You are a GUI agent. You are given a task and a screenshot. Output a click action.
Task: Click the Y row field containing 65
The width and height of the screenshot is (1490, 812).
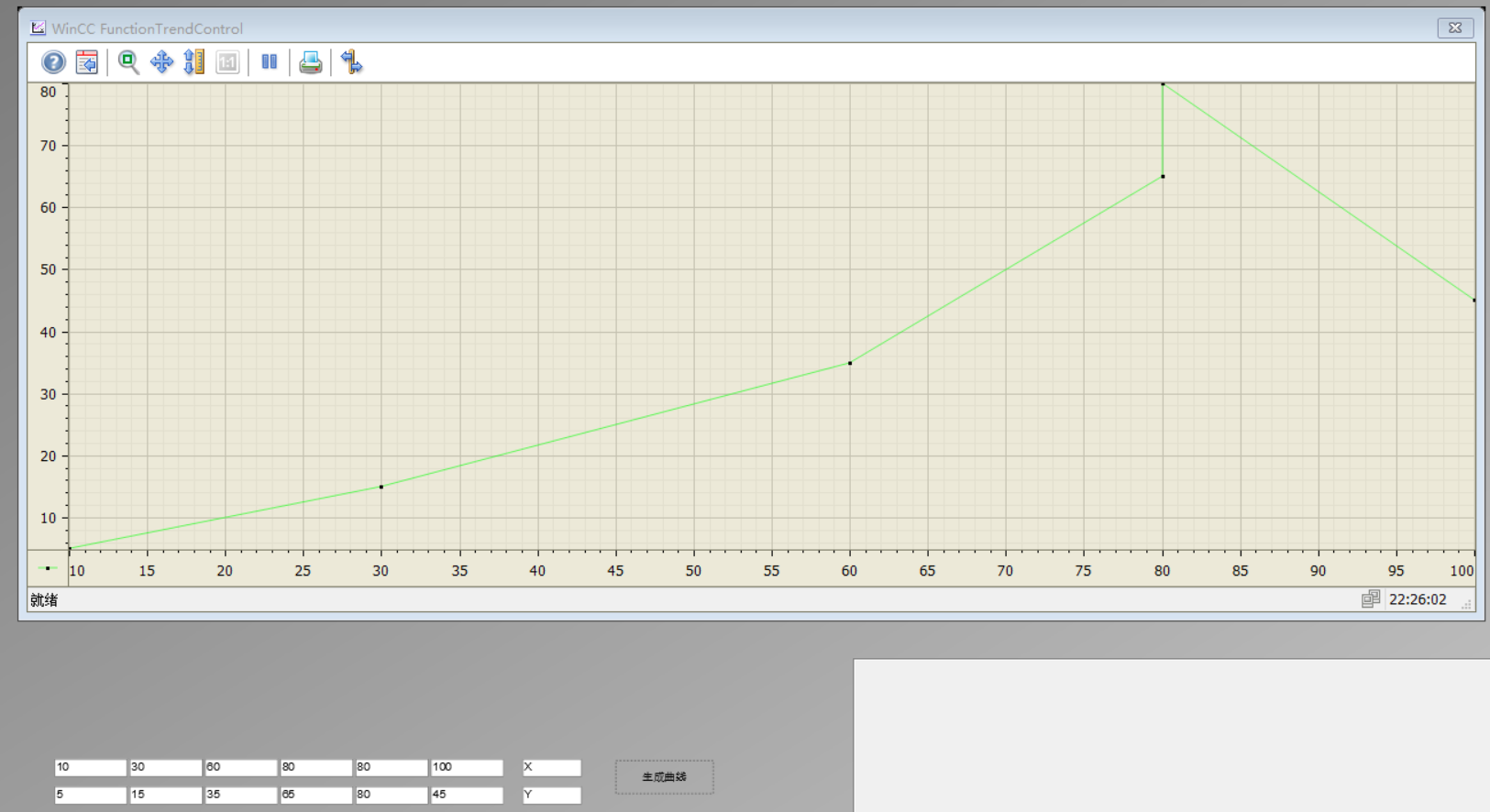(x=315, y=796)
